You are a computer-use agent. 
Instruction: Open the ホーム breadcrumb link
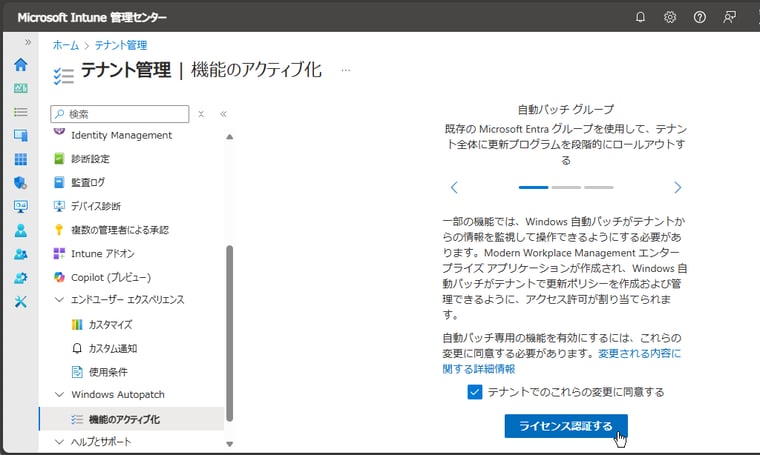point(65,45)
